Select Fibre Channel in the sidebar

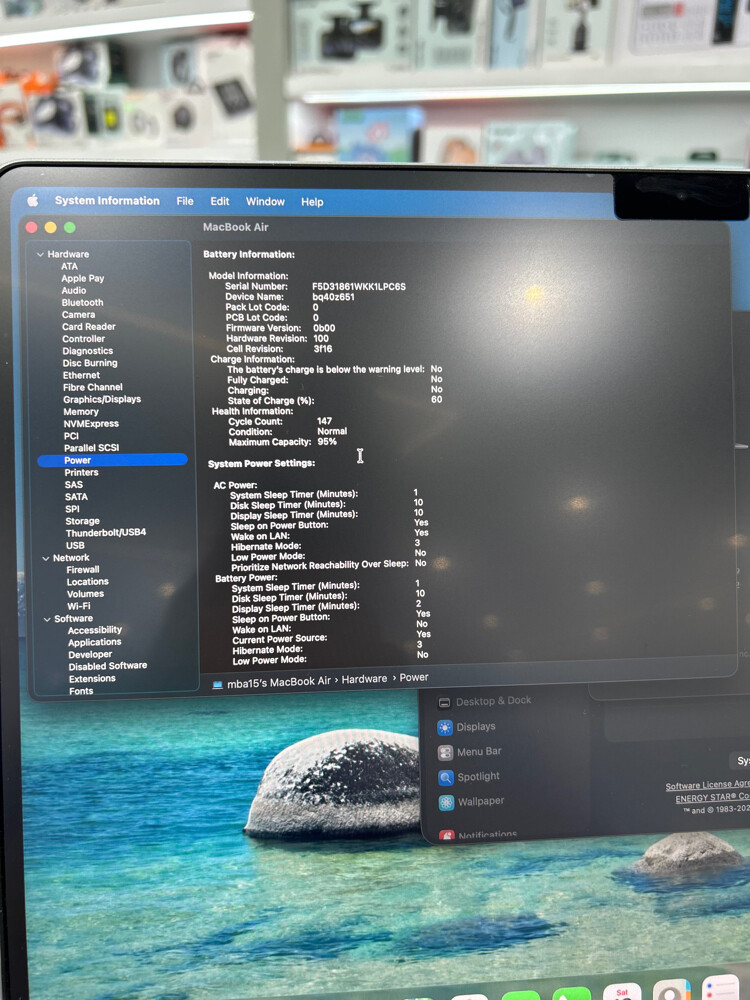(x=92, y=387)
